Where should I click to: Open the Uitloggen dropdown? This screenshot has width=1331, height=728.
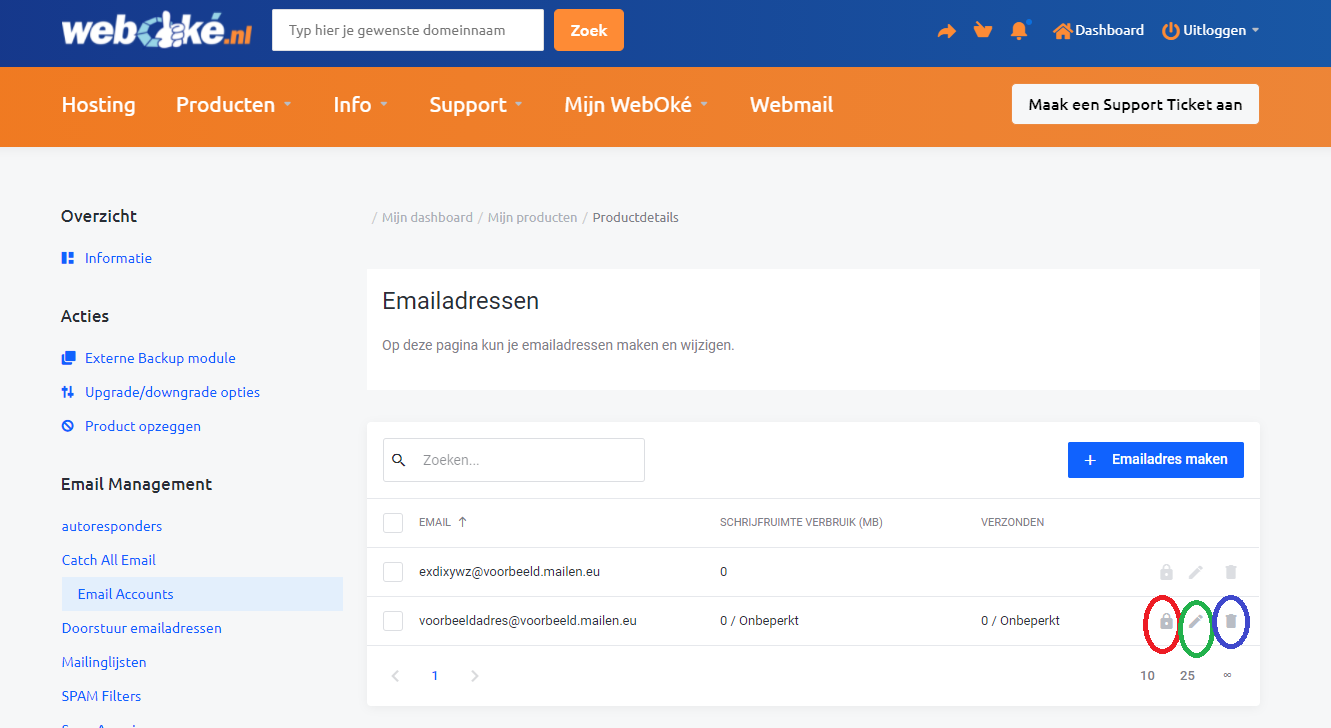pos(1210,31)
